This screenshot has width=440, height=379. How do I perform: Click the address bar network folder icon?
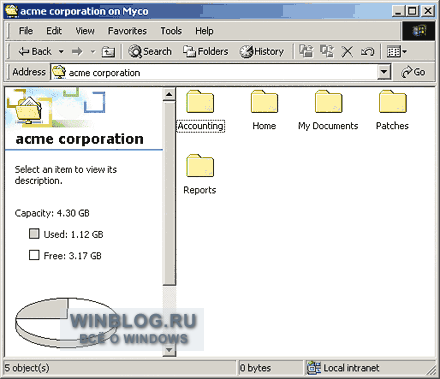click(59, 72)
